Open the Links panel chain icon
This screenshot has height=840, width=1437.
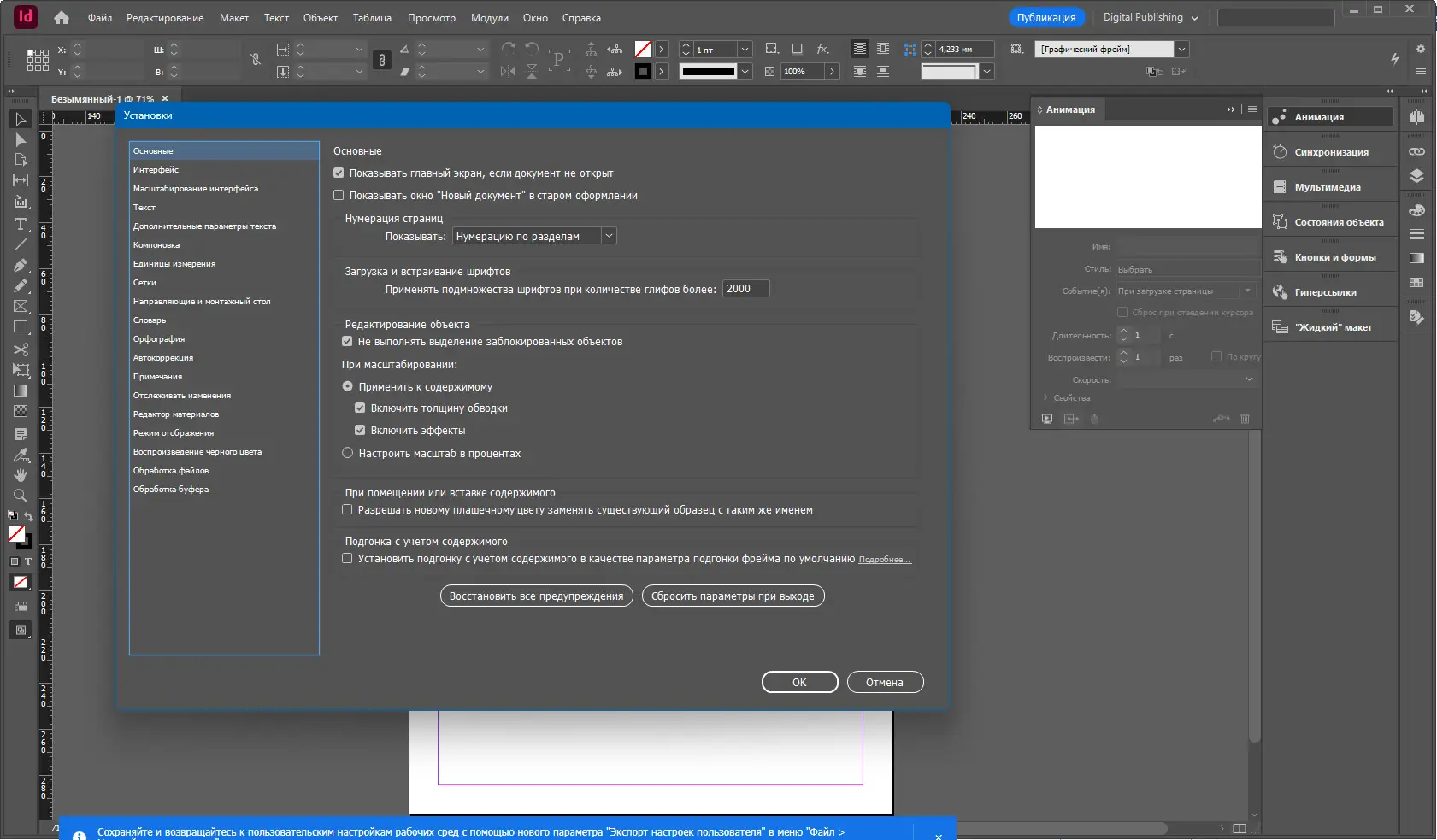point(1416,151)
